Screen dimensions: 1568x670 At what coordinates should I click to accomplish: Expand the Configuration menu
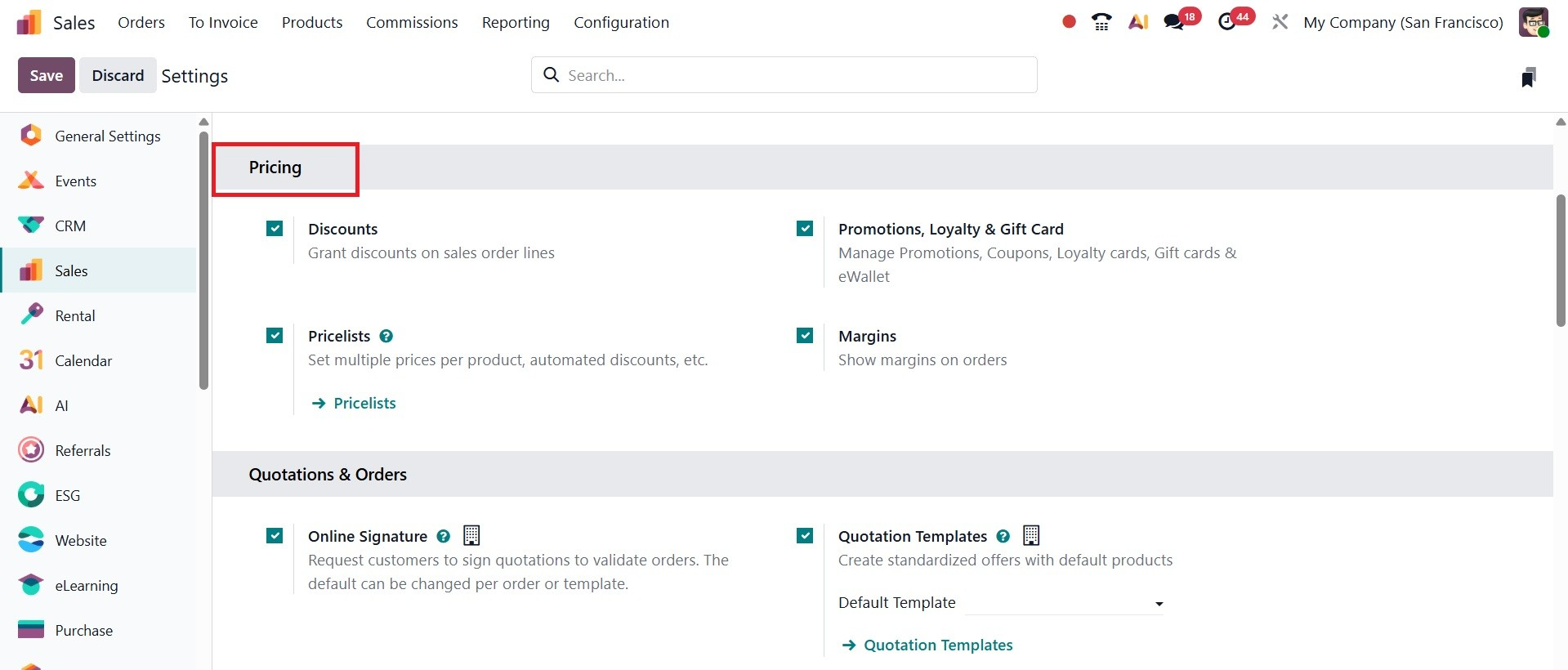click(621, 22)
